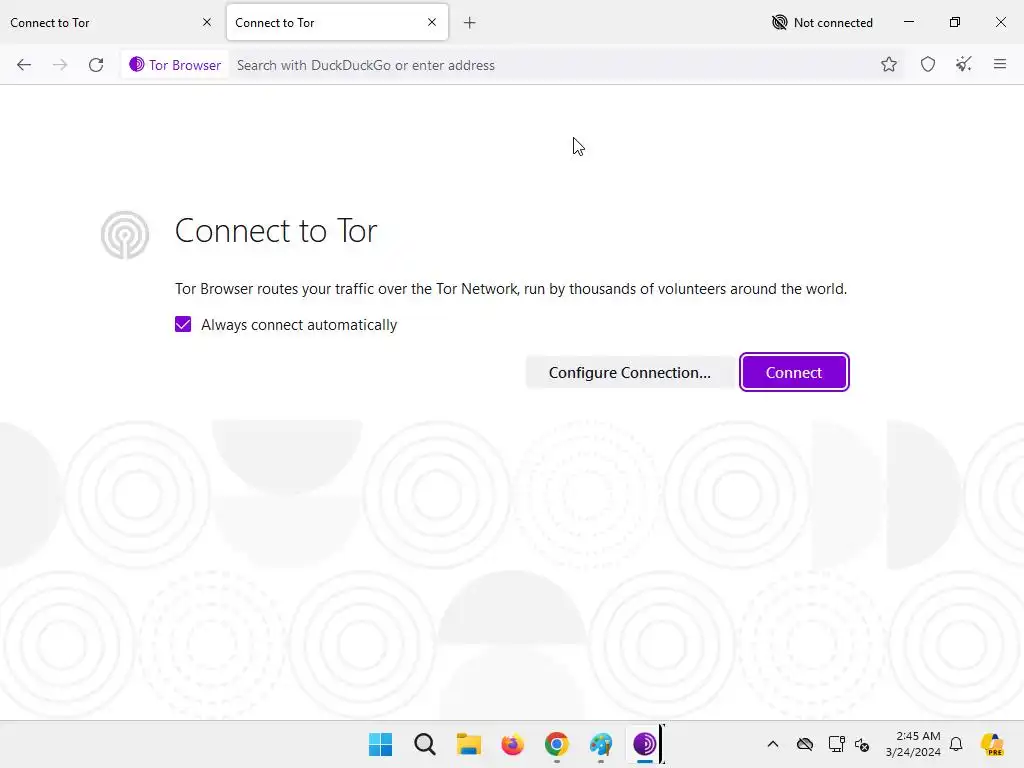
Task: Click the PRE preview icon in the taskbar corner
Action: [x=993, y=744]
